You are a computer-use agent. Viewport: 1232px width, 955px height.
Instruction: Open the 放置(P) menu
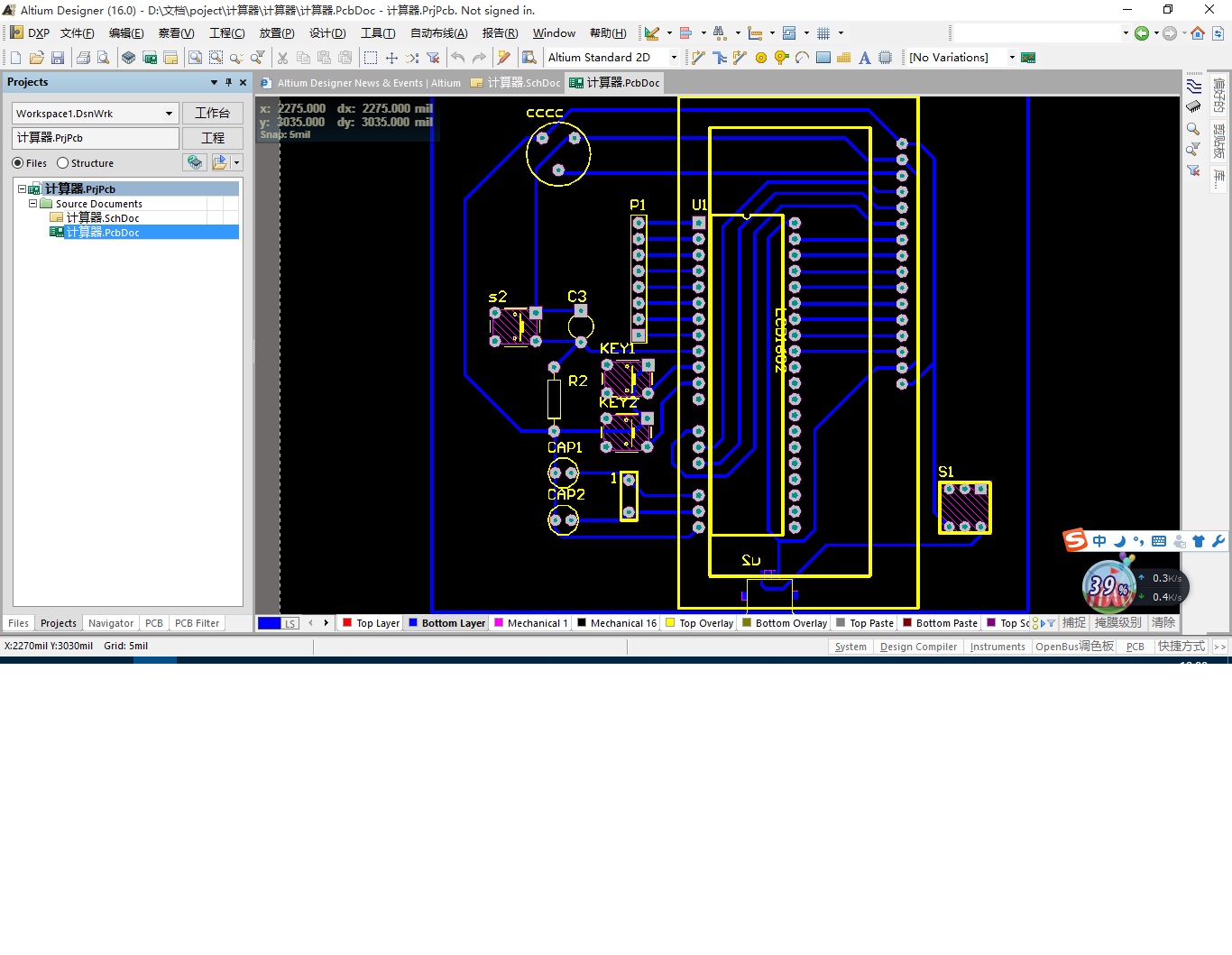[x=277, y=33]
